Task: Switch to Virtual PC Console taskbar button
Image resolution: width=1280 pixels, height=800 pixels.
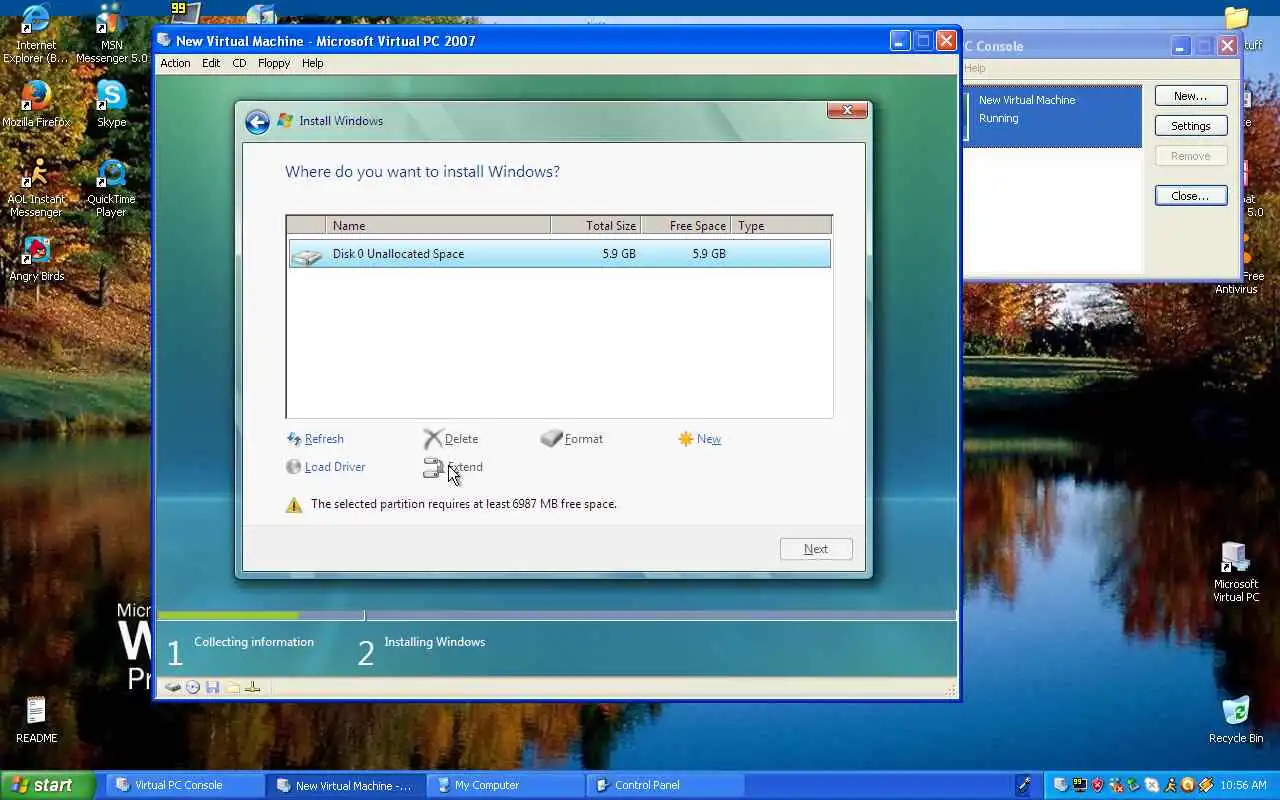Action: click(187, 785)
